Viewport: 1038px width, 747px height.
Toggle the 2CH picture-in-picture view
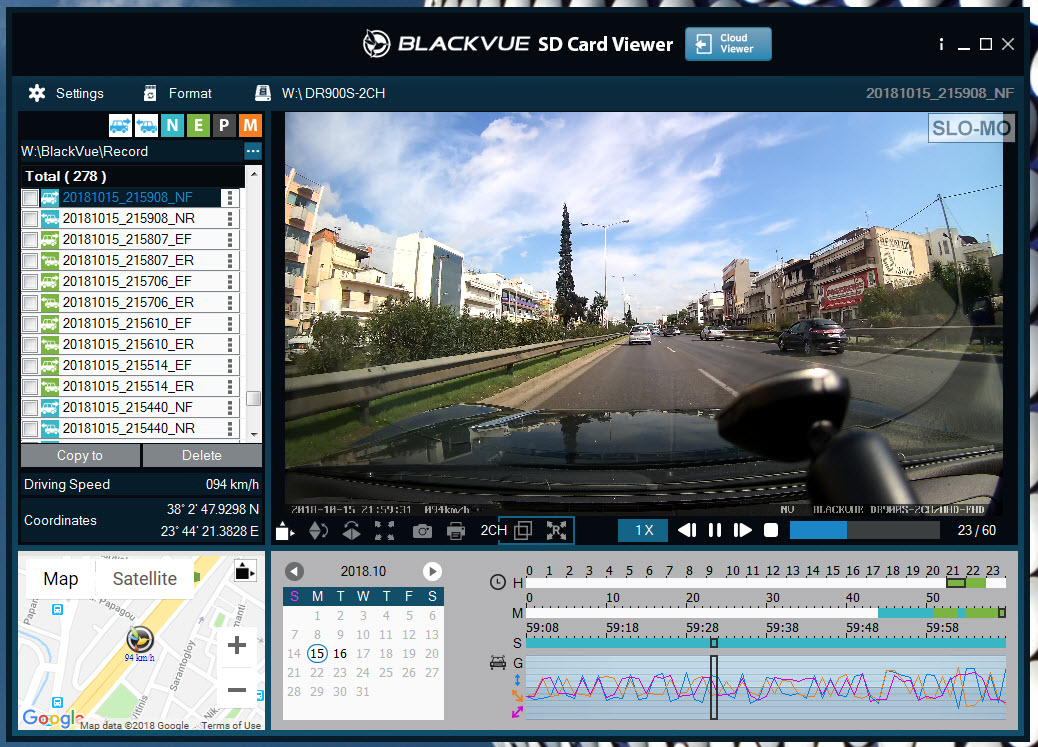click(523, 530)
